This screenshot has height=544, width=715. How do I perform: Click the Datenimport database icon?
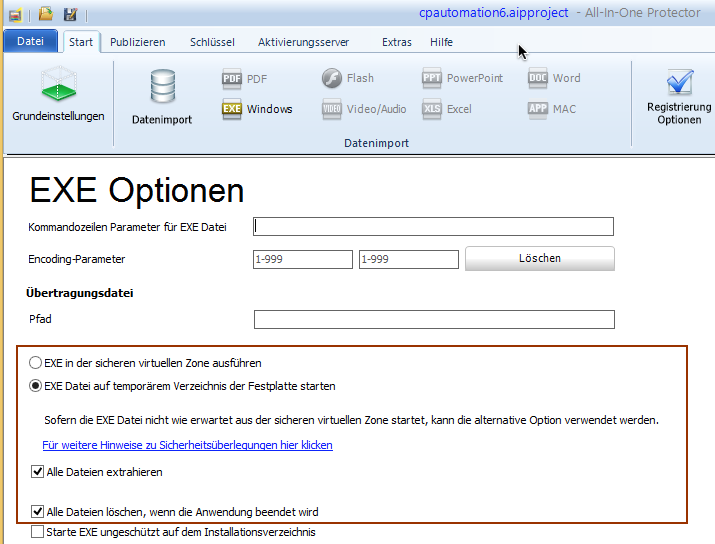pyautogui.click(x=162, y=97)
